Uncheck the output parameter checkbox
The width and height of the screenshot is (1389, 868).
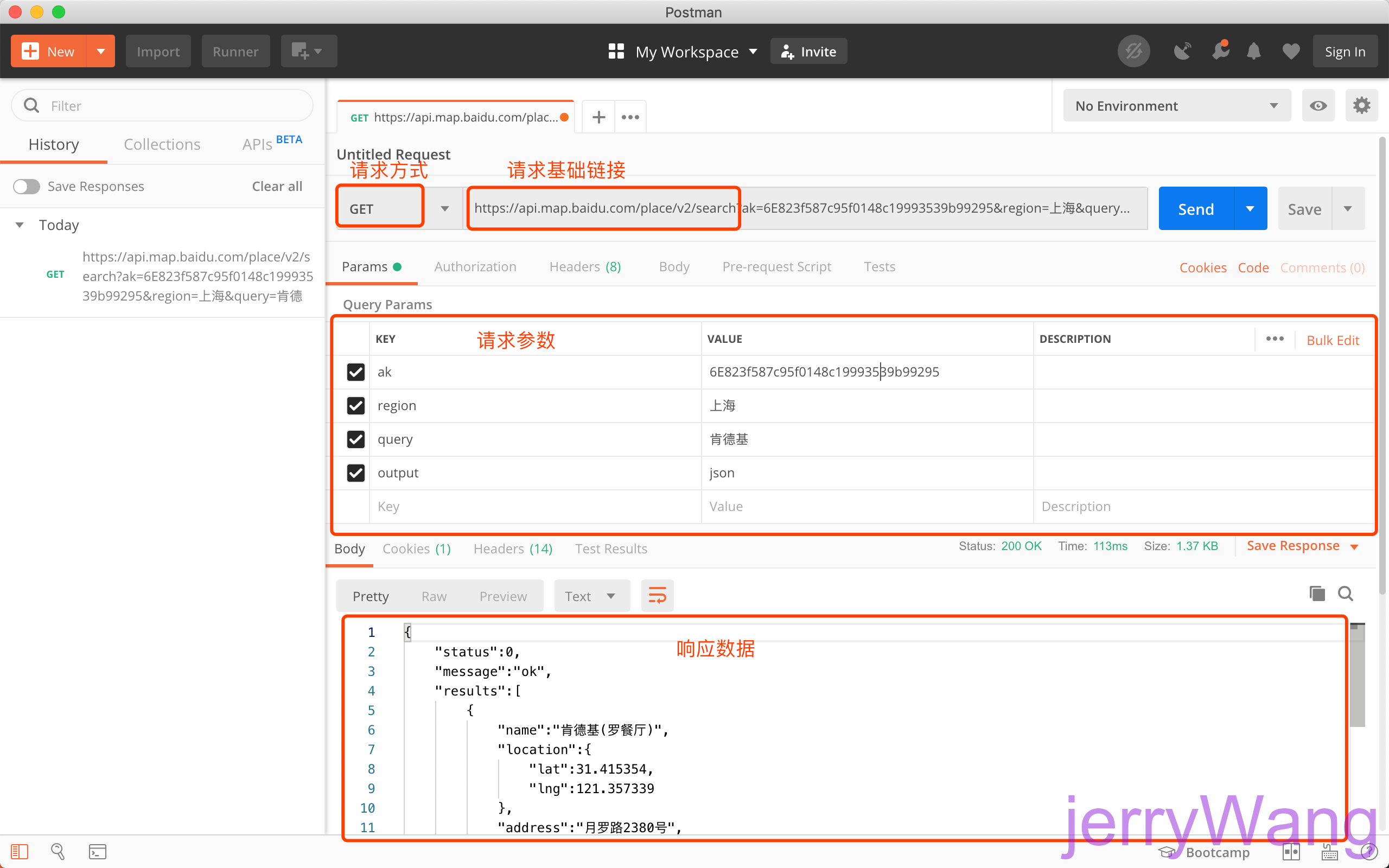[356, 473]
